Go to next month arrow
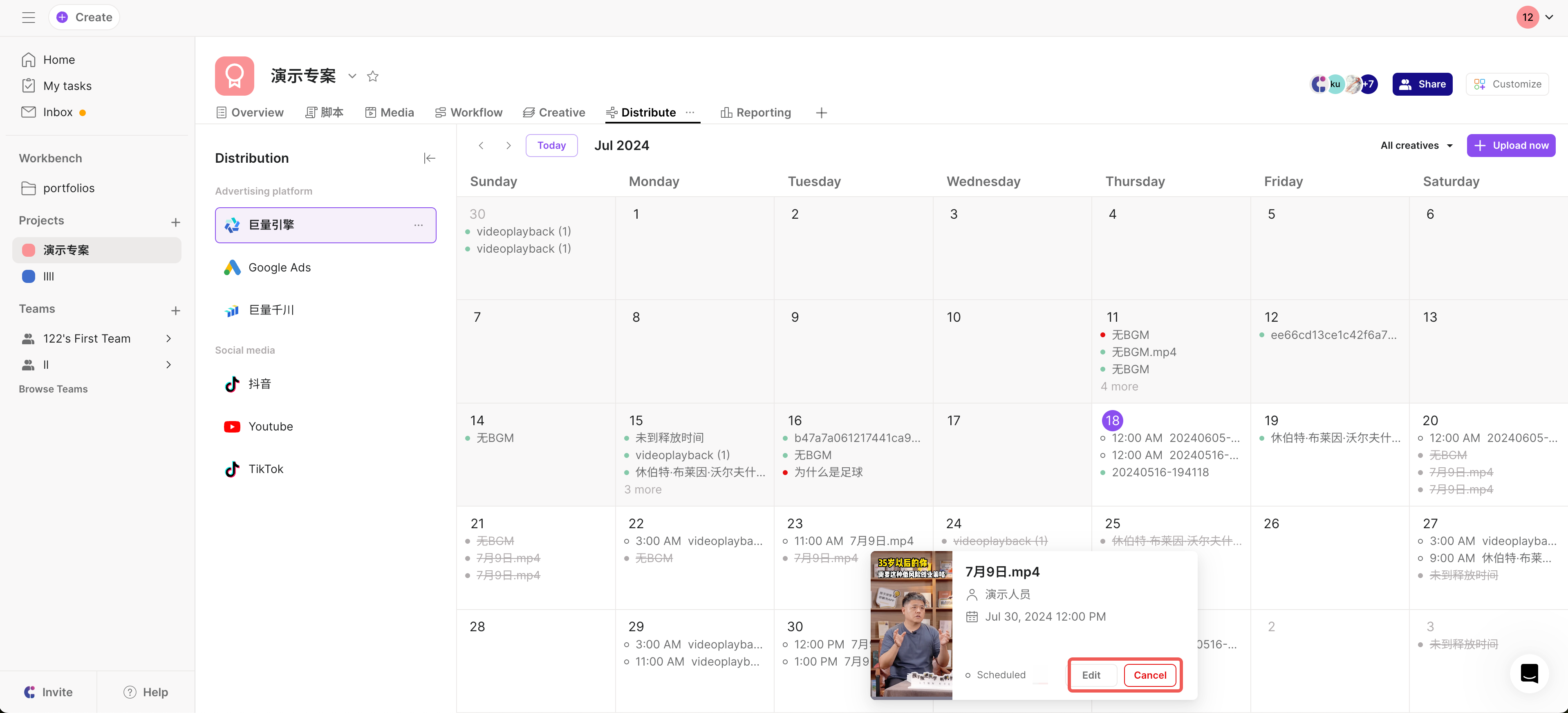Screen dimensions: 1568x713 point(508,146)
